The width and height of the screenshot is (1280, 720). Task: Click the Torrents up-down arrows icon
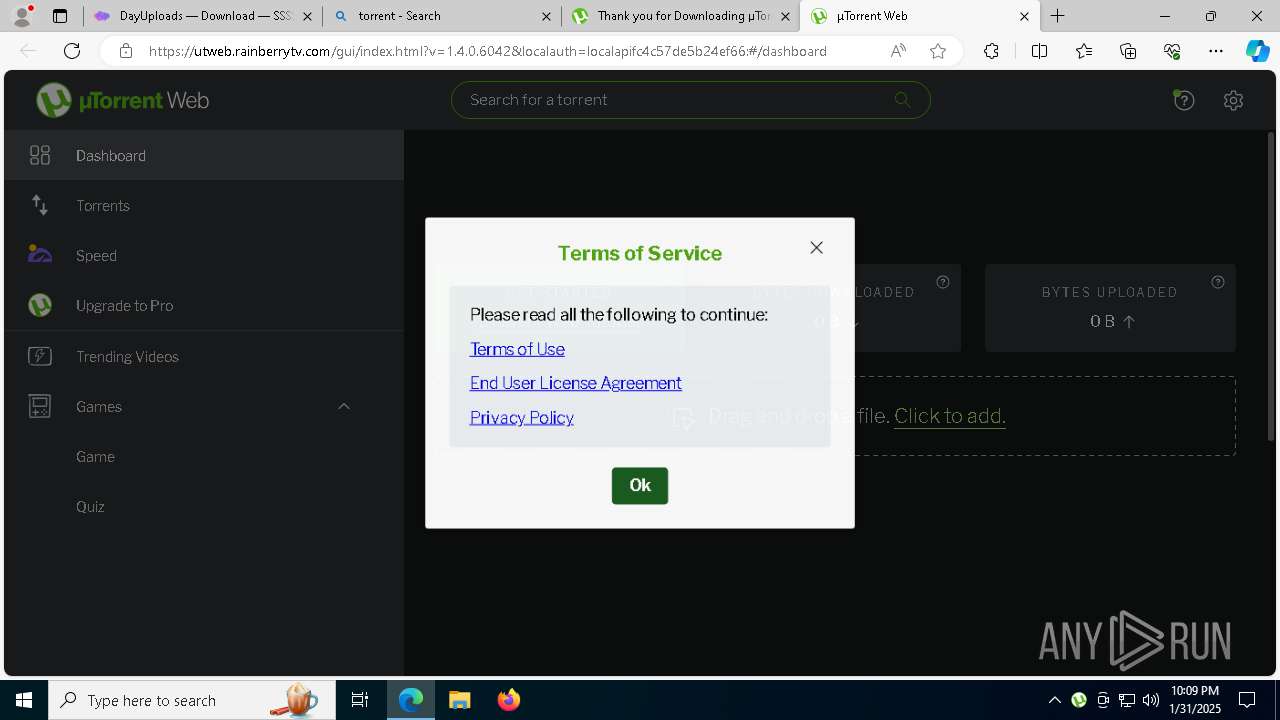40,205
